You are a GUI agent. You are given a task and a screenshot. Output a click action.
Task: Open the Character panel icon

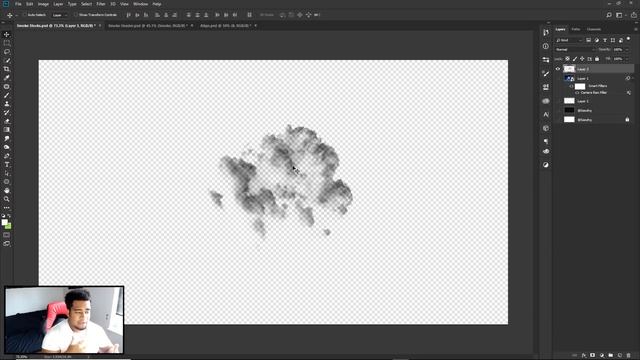click(x=546, y=115)
